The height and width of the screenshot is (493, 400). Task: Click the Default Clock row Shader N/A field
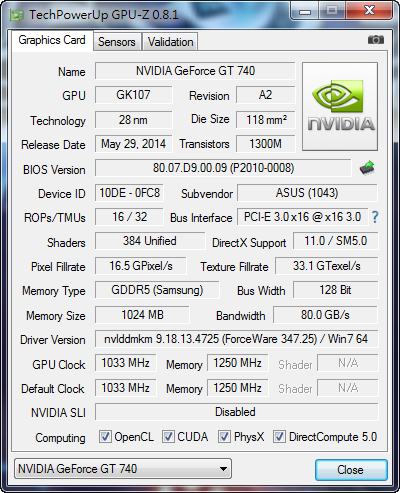point(348,388)
